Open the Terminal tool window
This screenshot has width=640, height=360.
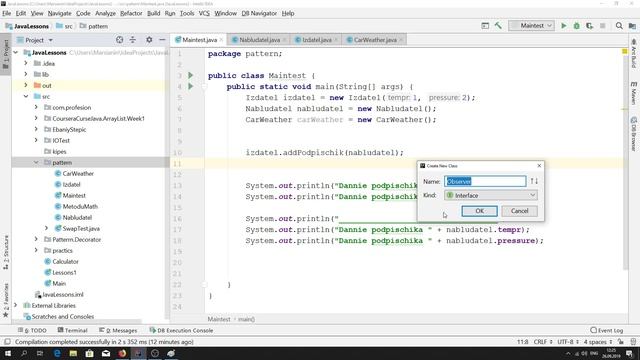[x=72, y=330]
